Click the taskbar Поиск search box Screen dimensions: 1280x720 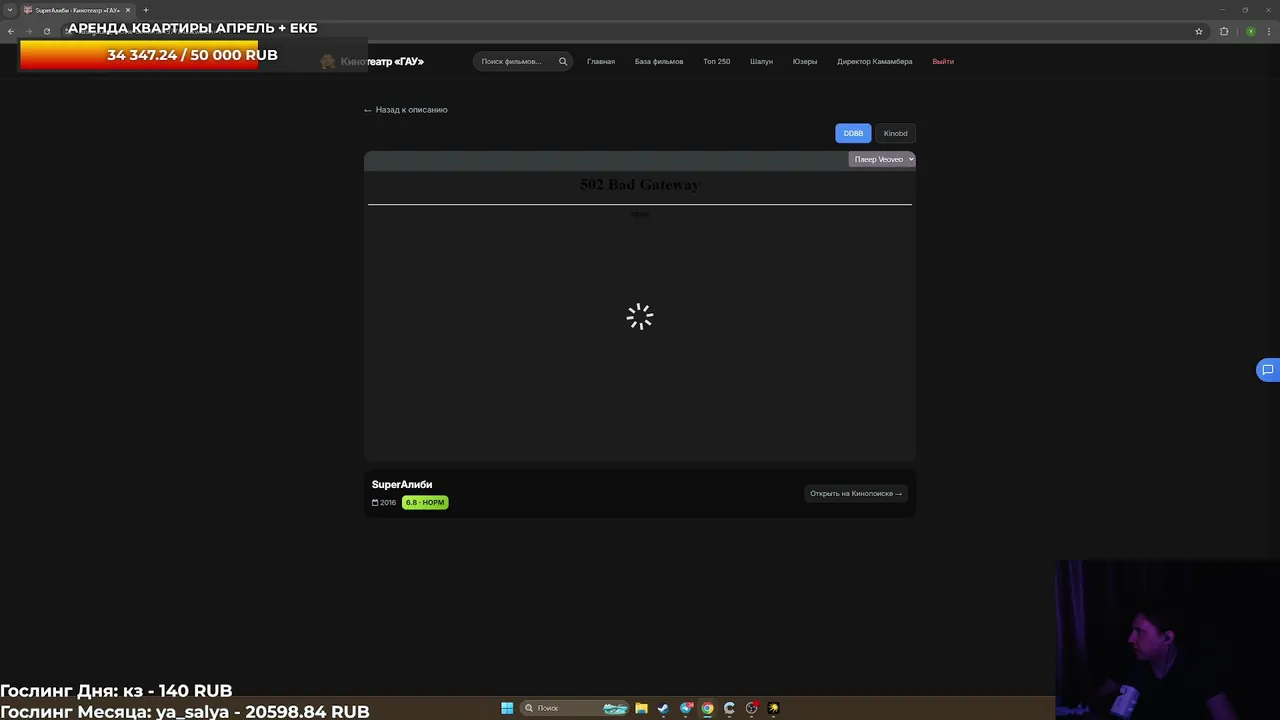coord(575,708)
